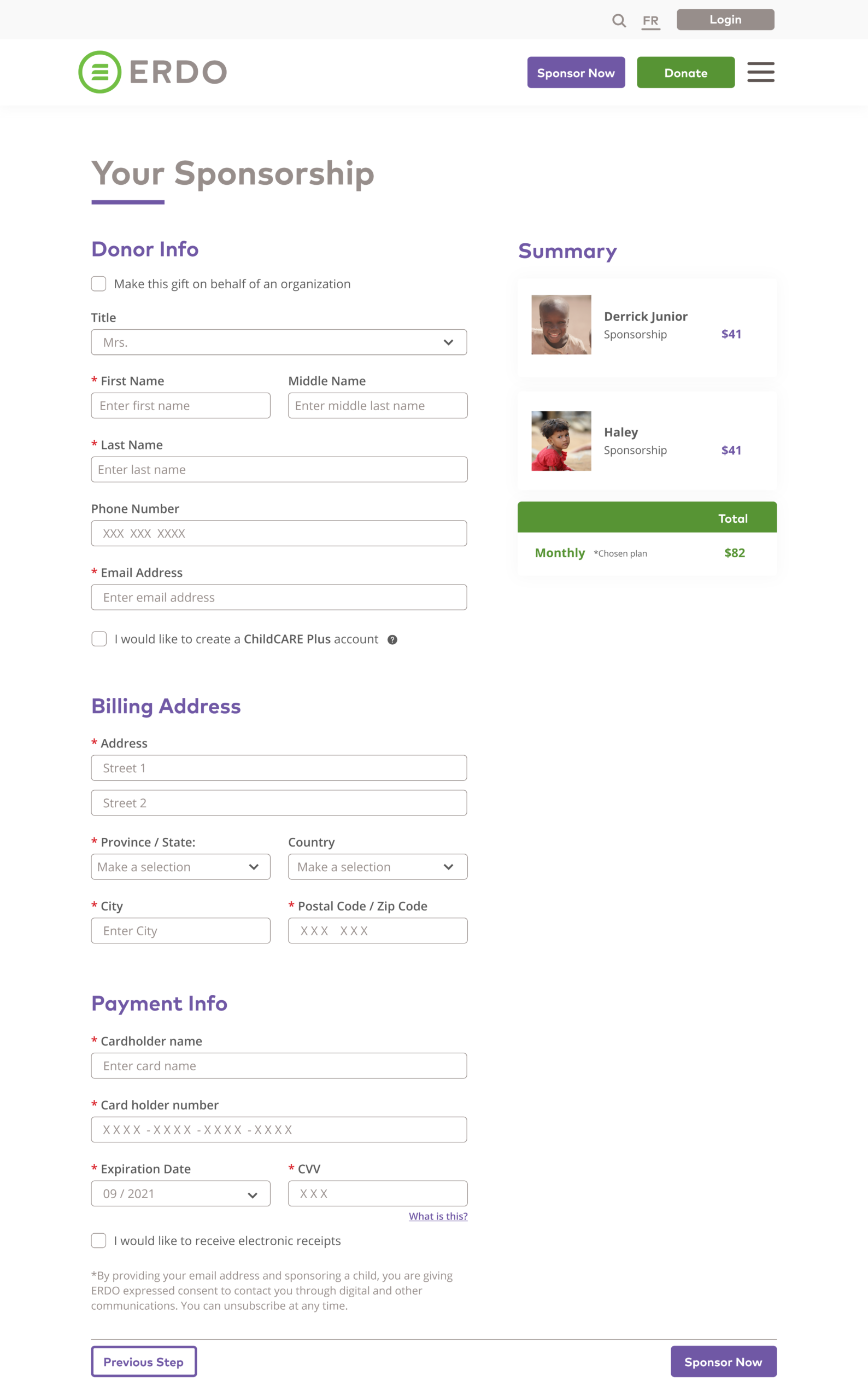Click the ERDO logo
The height and width of the screenshot is (1400, 868).
tap(153, 72)
